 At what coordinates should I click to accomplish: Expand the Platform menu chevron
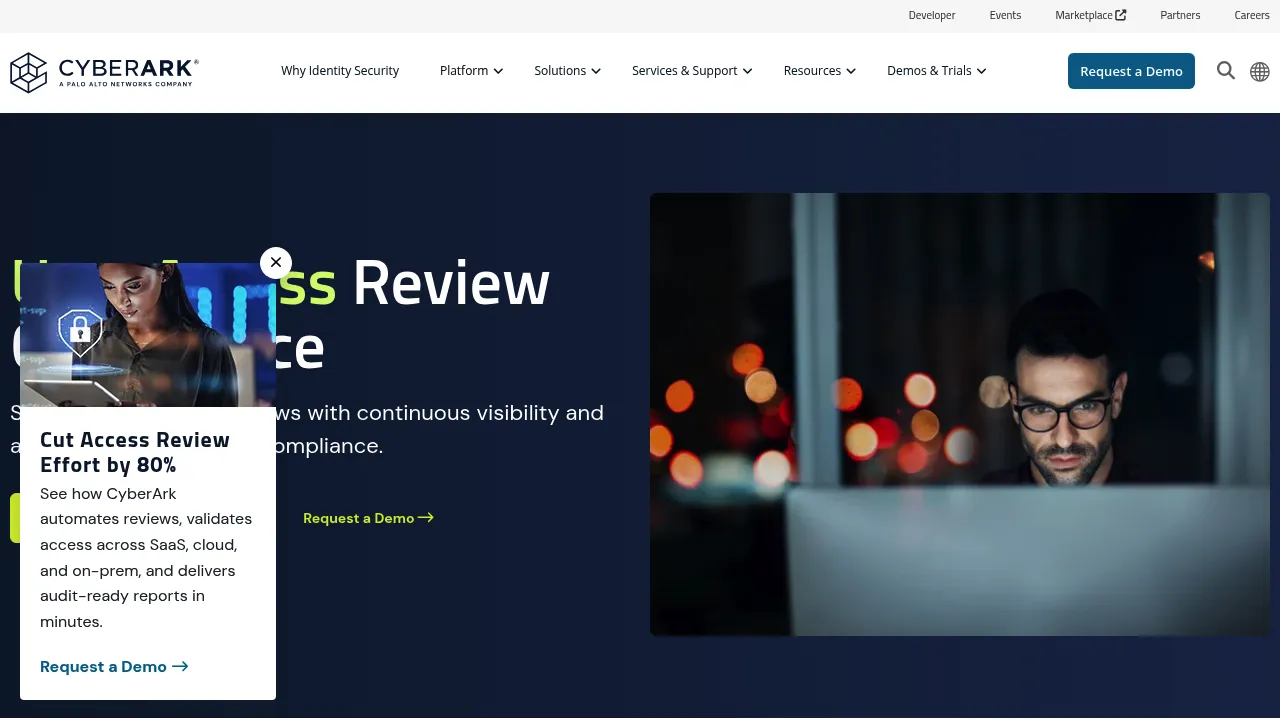pos(498,71)
